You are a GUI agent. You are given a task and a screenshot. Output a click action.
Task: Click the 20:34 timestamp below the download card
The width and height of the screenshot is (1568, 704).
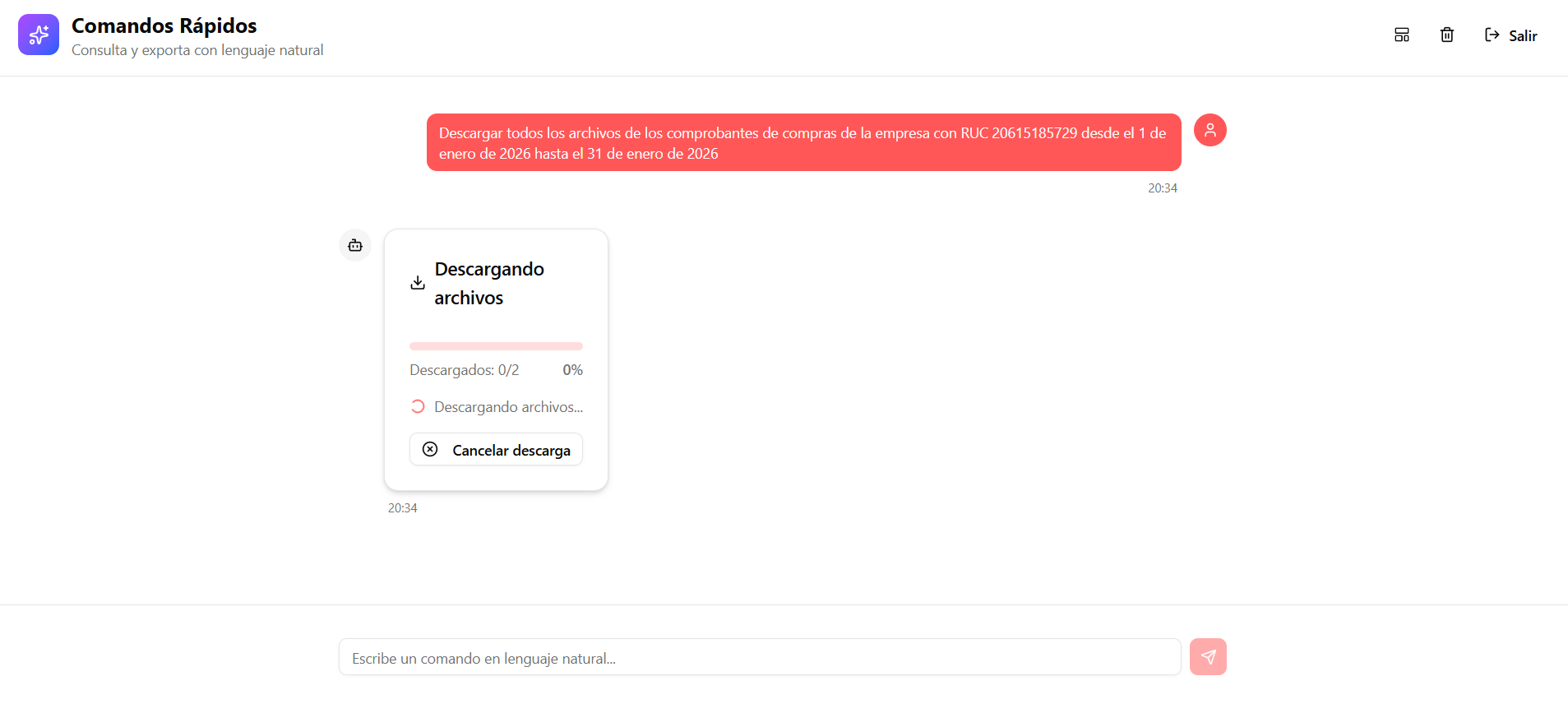[x=402, y=508]
